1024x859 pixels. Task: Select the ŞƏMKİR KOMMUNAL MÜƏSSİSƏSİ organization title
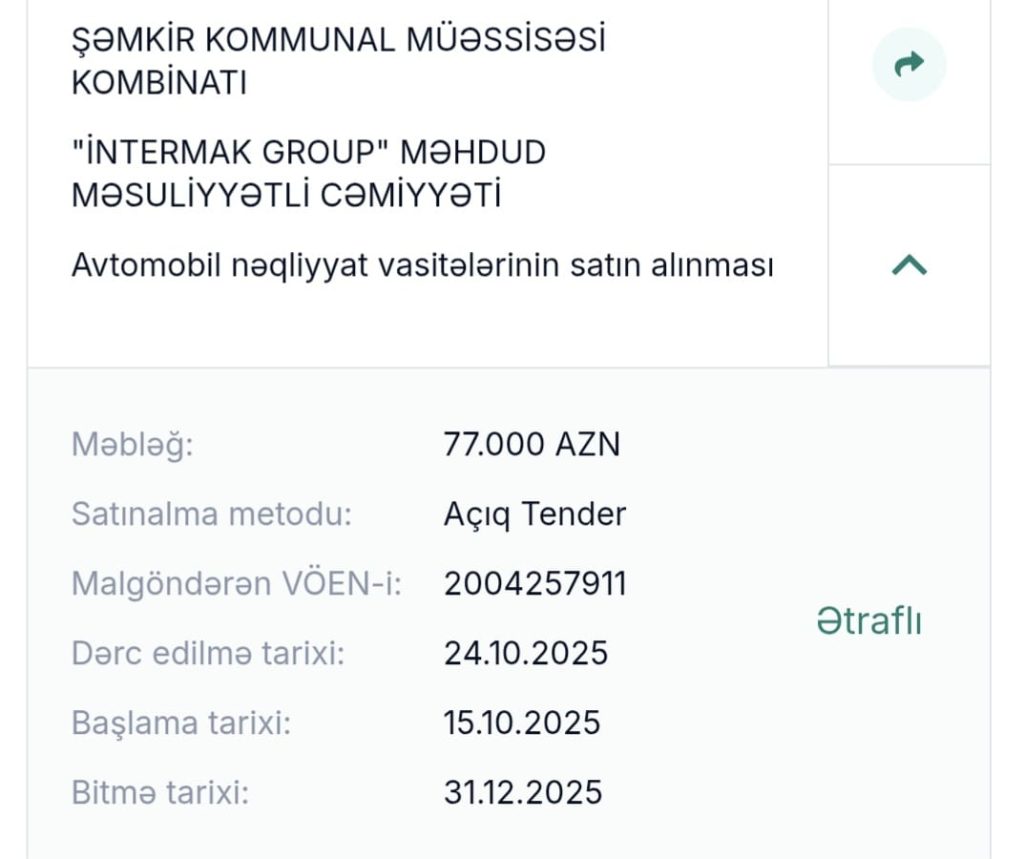pos(338,61)
